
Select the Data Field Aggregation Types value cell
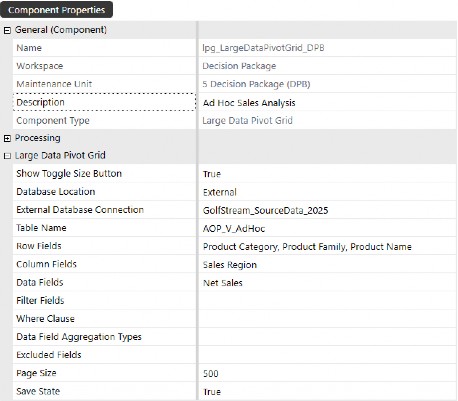[x=327, y=337]
